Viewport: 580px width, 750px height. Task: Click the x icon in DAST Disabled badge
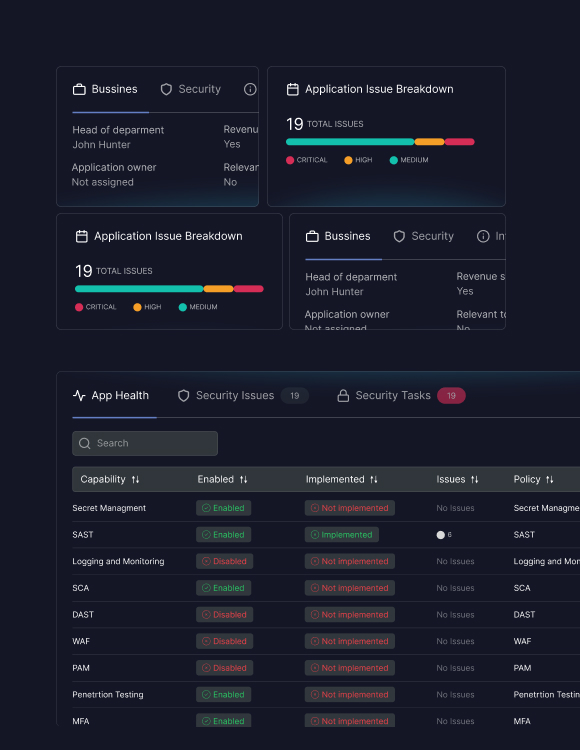pos(206,615)
